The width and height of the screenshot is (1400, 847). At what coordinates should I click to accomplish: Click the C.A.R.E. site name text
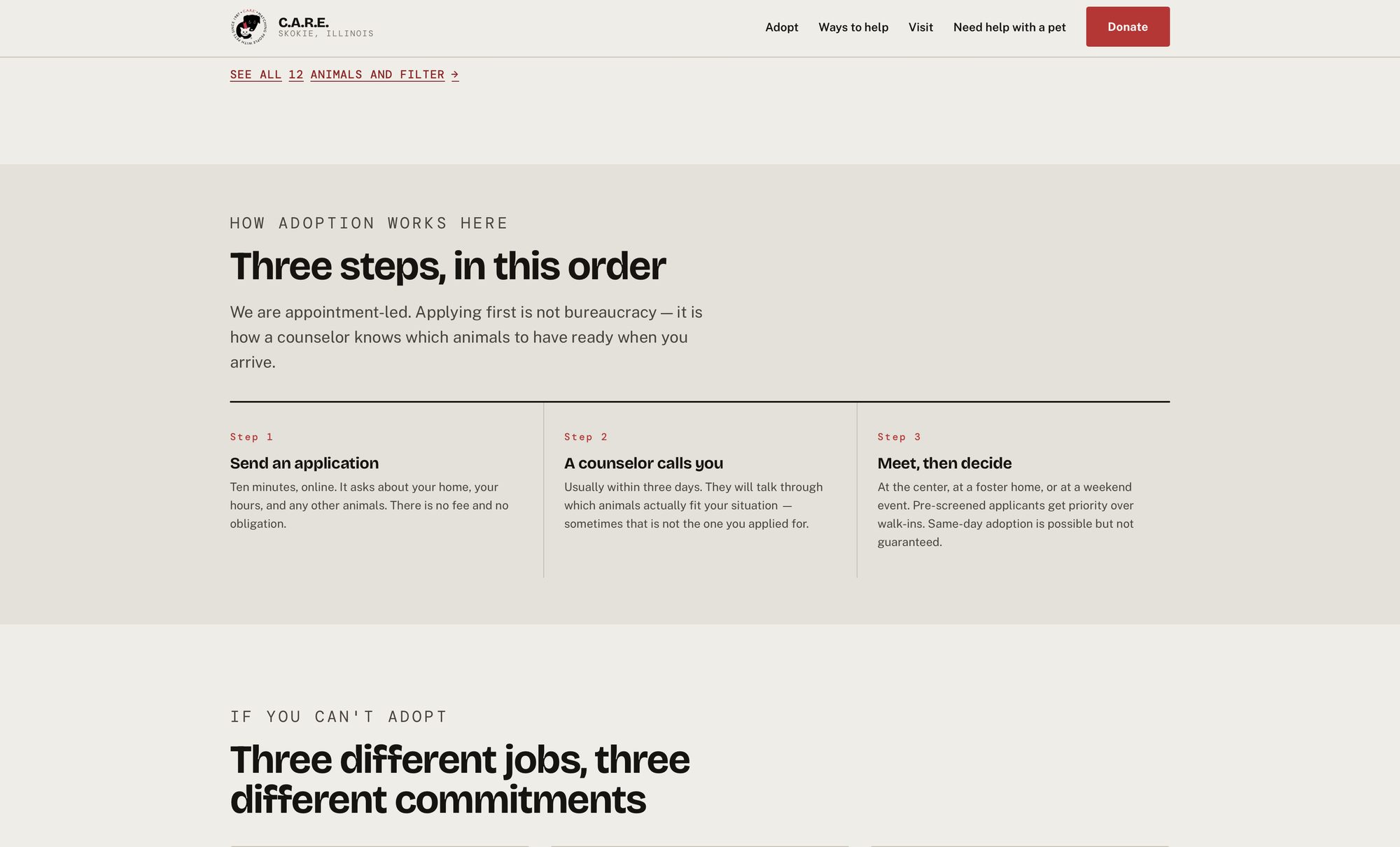tap(303, 22)
